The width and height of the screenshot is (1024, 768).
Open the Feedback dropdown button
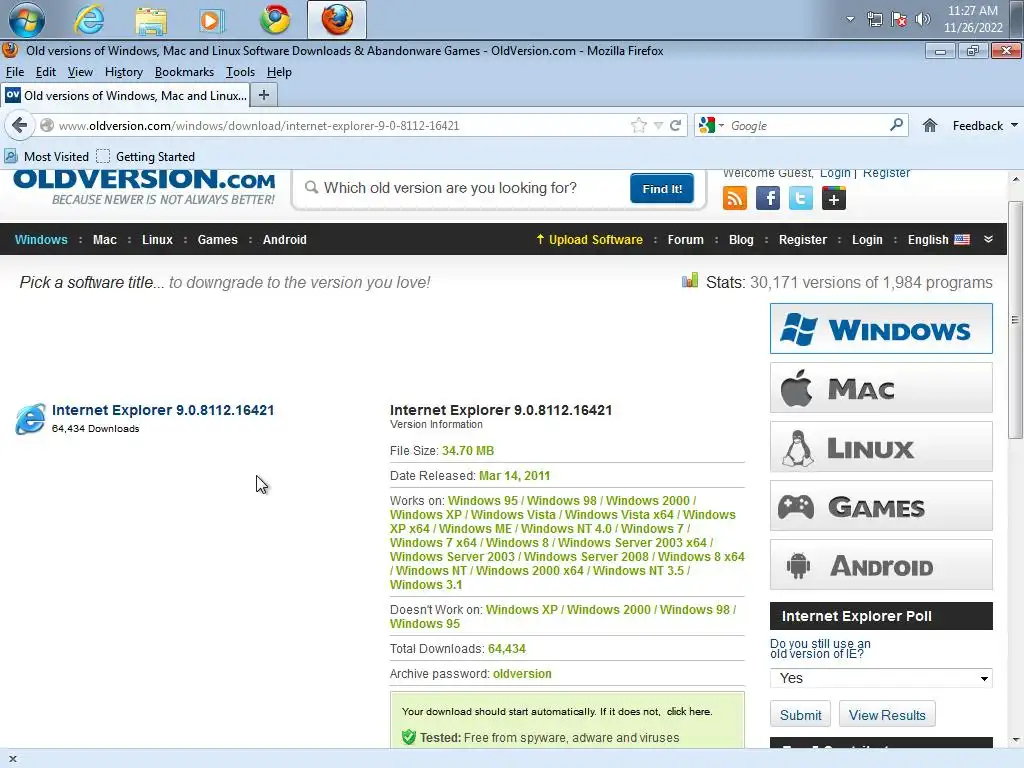coord(985,125)
